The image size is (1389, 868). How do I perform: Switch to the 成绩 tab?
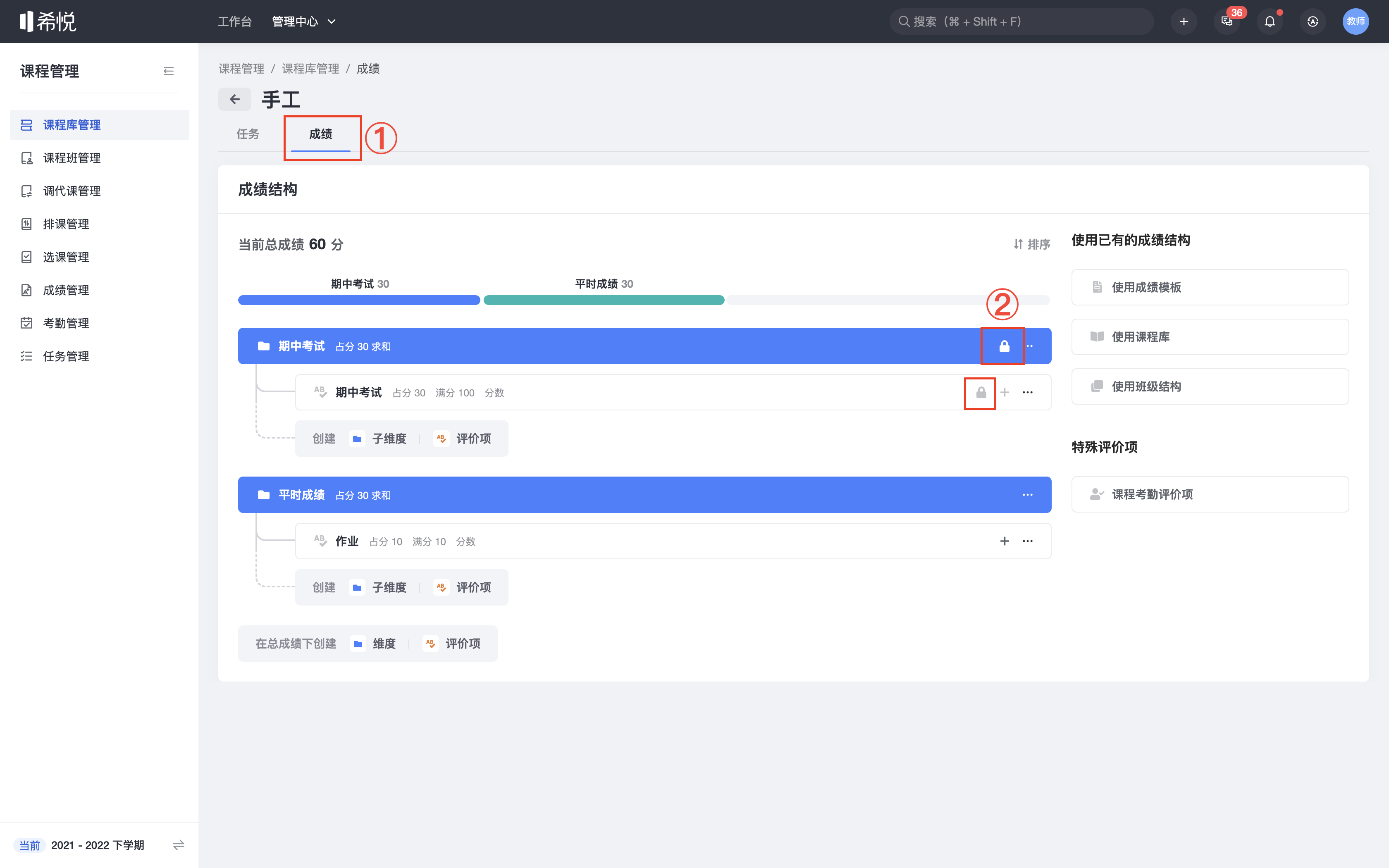click(x=320, y=134)
